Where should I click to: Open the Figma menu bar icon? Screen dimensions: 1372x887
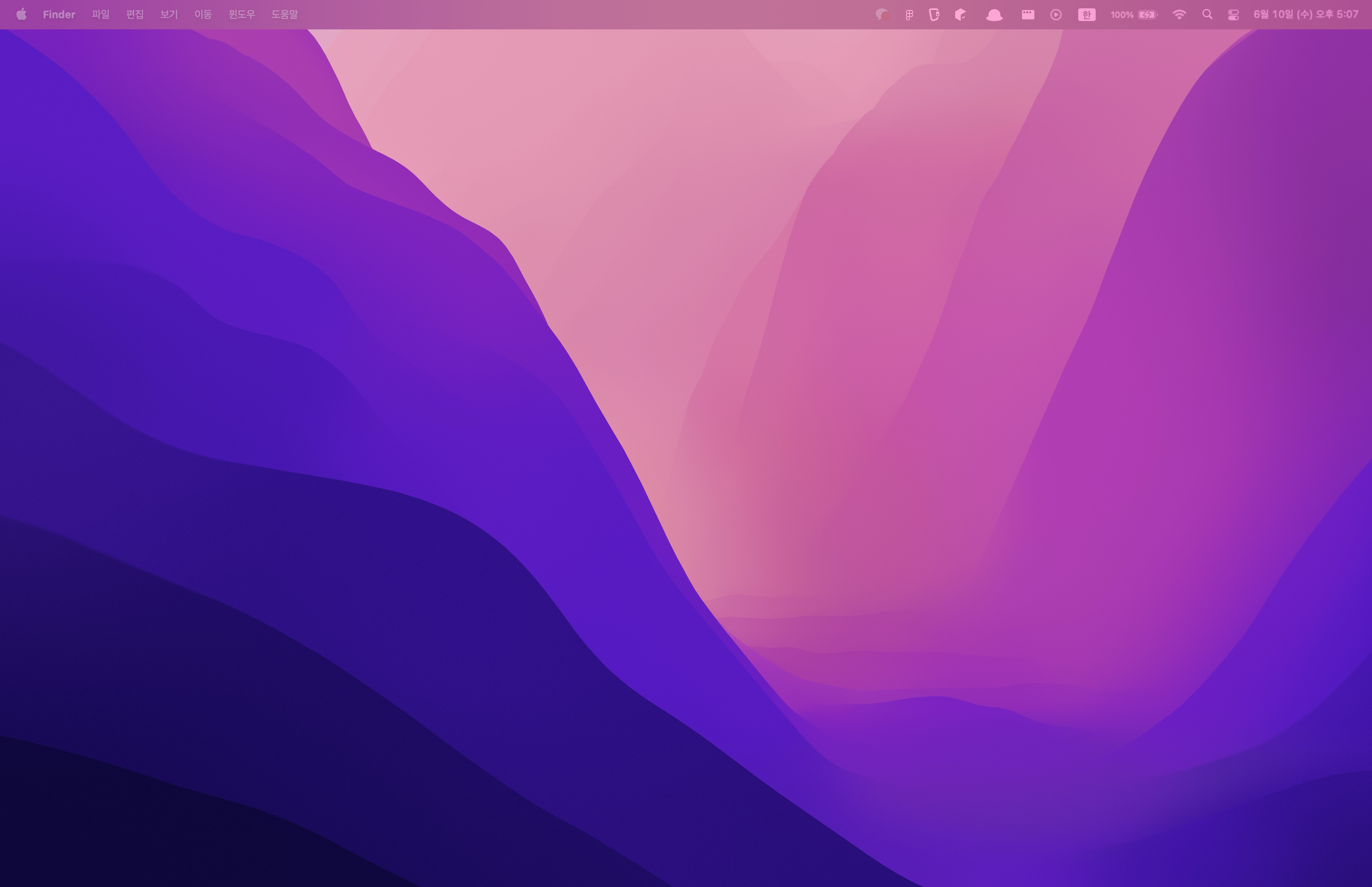909,15
